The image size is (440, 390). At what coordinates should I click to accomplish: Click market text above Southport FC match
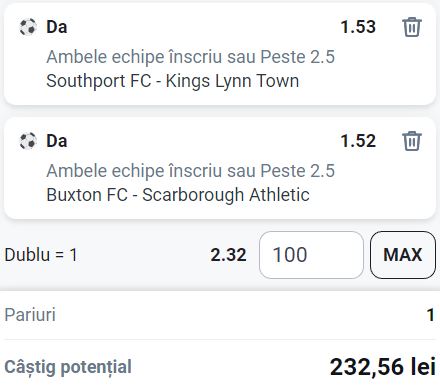(x=190, y=57)
